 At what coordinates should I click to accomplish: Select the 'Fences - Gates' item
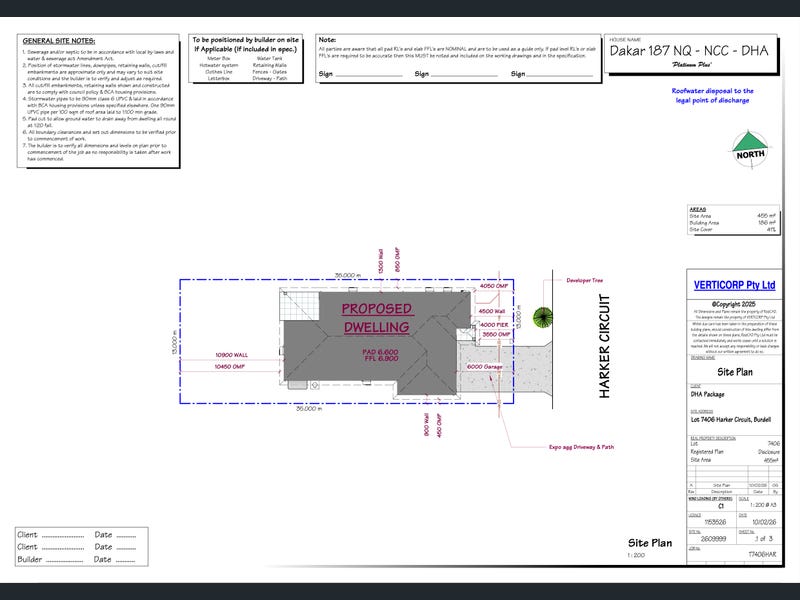pos(269,72)
